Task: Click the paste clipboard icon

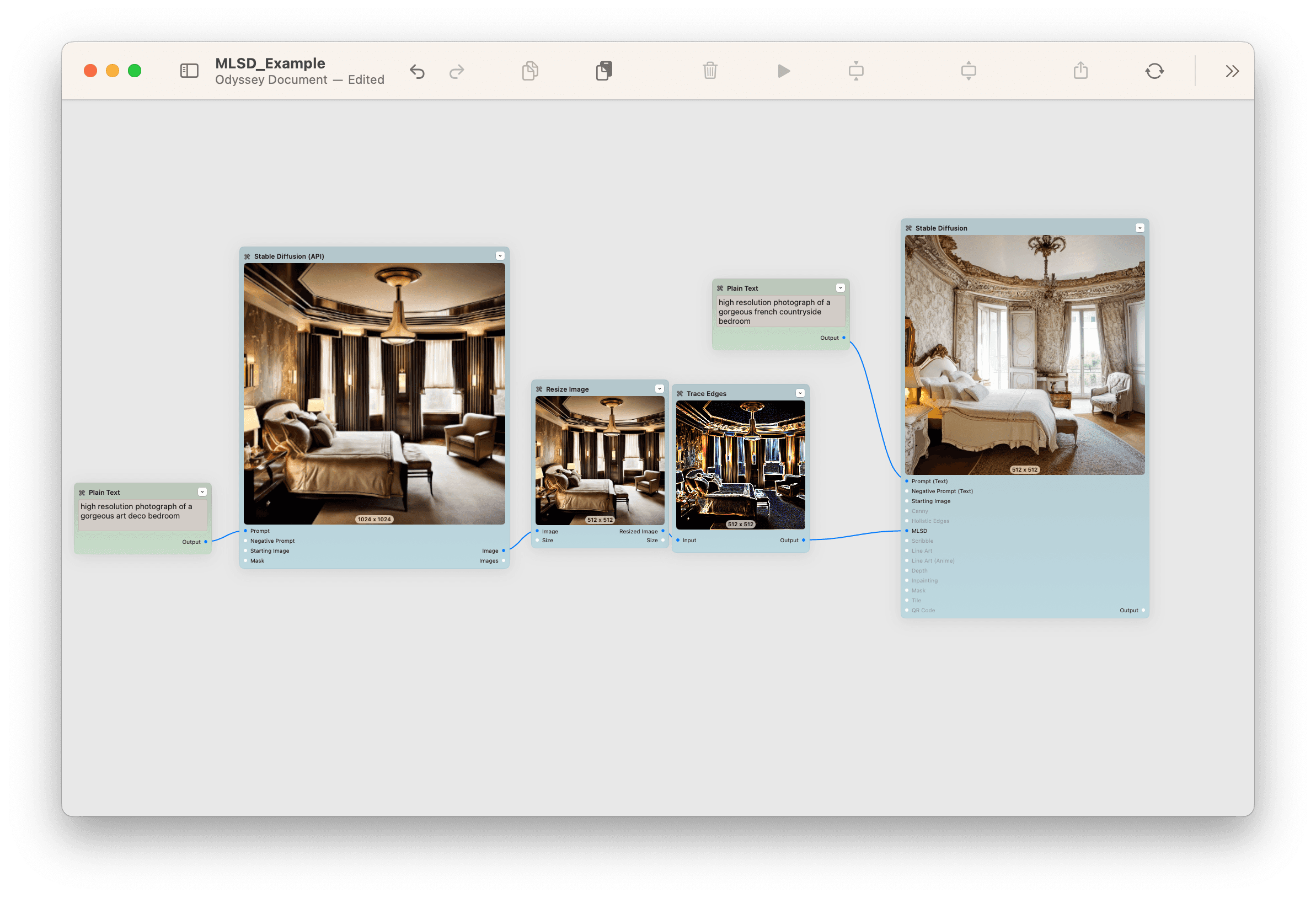Action: coord(603,71)
